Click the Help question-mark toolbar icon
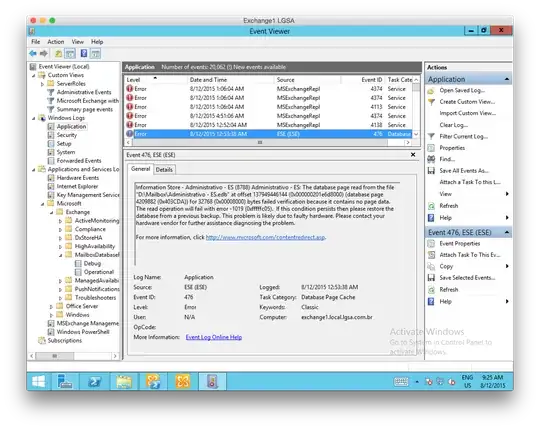This screenshot has height=429, width=540. tap(84, 53)
